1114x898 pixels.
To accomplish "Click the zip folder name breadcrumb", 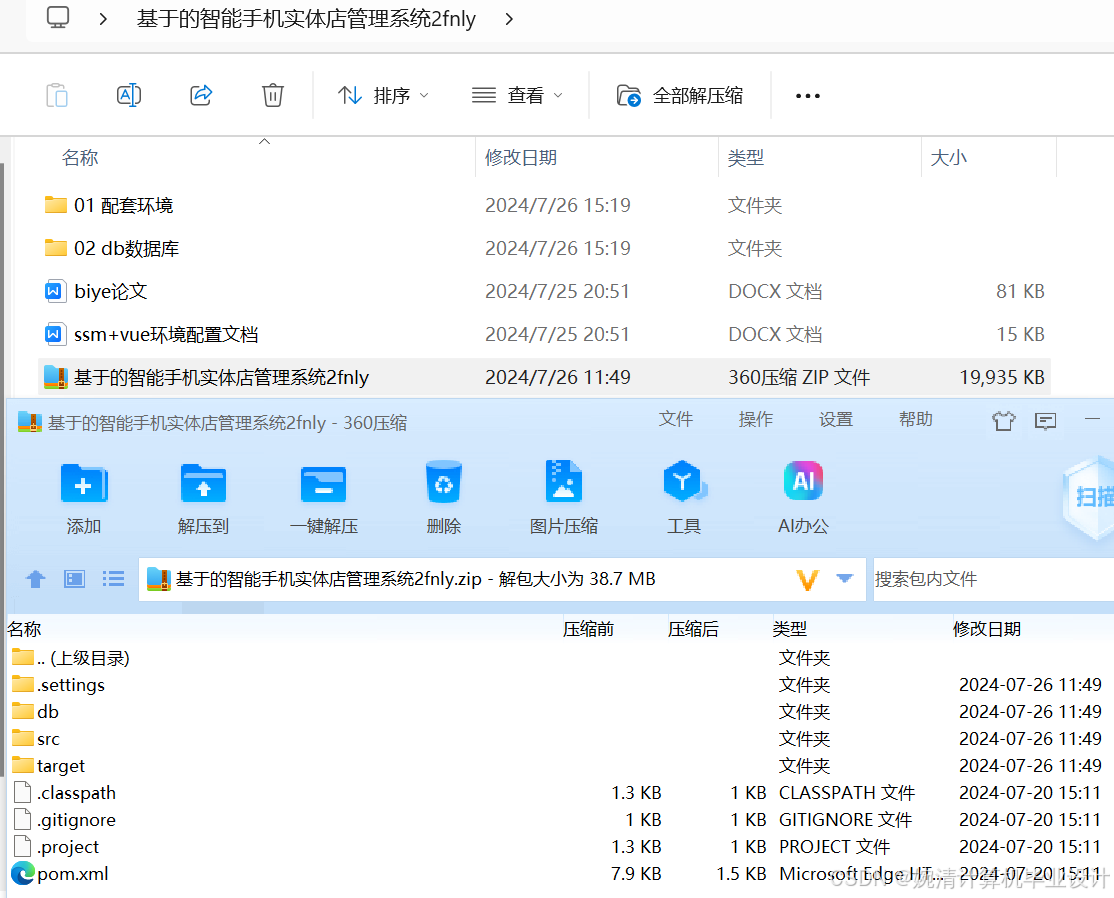I will [305, 19].
